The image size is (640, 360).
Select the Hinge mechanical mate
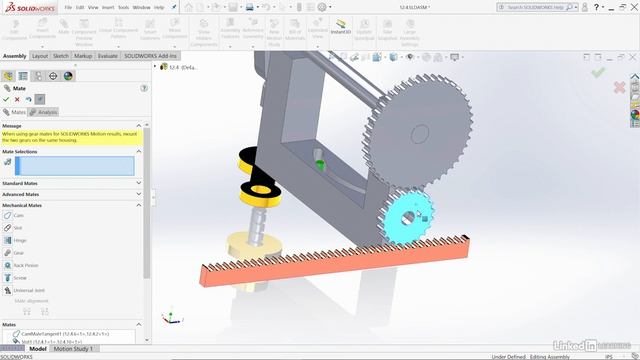(x=15, y=240)
